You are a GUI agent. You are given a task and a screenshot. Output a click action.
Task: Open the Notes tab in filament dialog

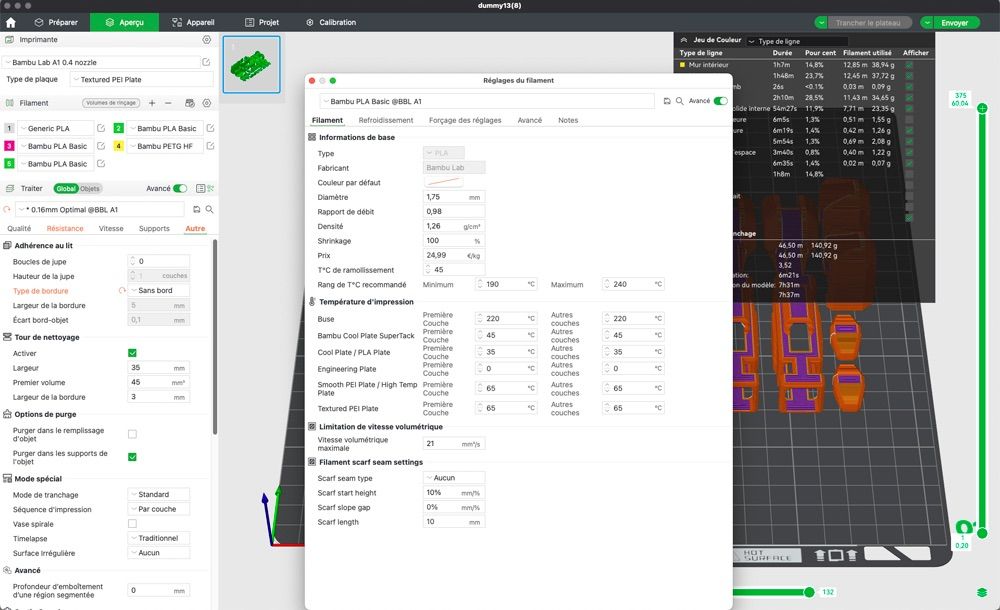[x=568, y=120]
